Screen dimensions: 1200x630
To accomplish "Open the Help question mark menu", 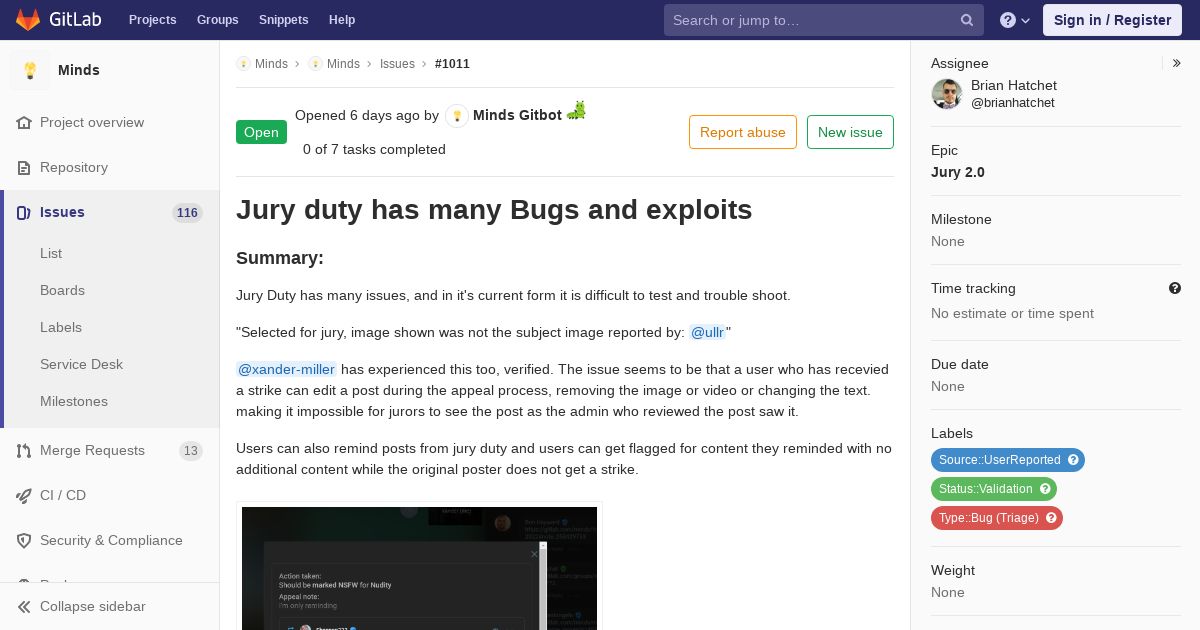I will click(x=1015, y=20).
